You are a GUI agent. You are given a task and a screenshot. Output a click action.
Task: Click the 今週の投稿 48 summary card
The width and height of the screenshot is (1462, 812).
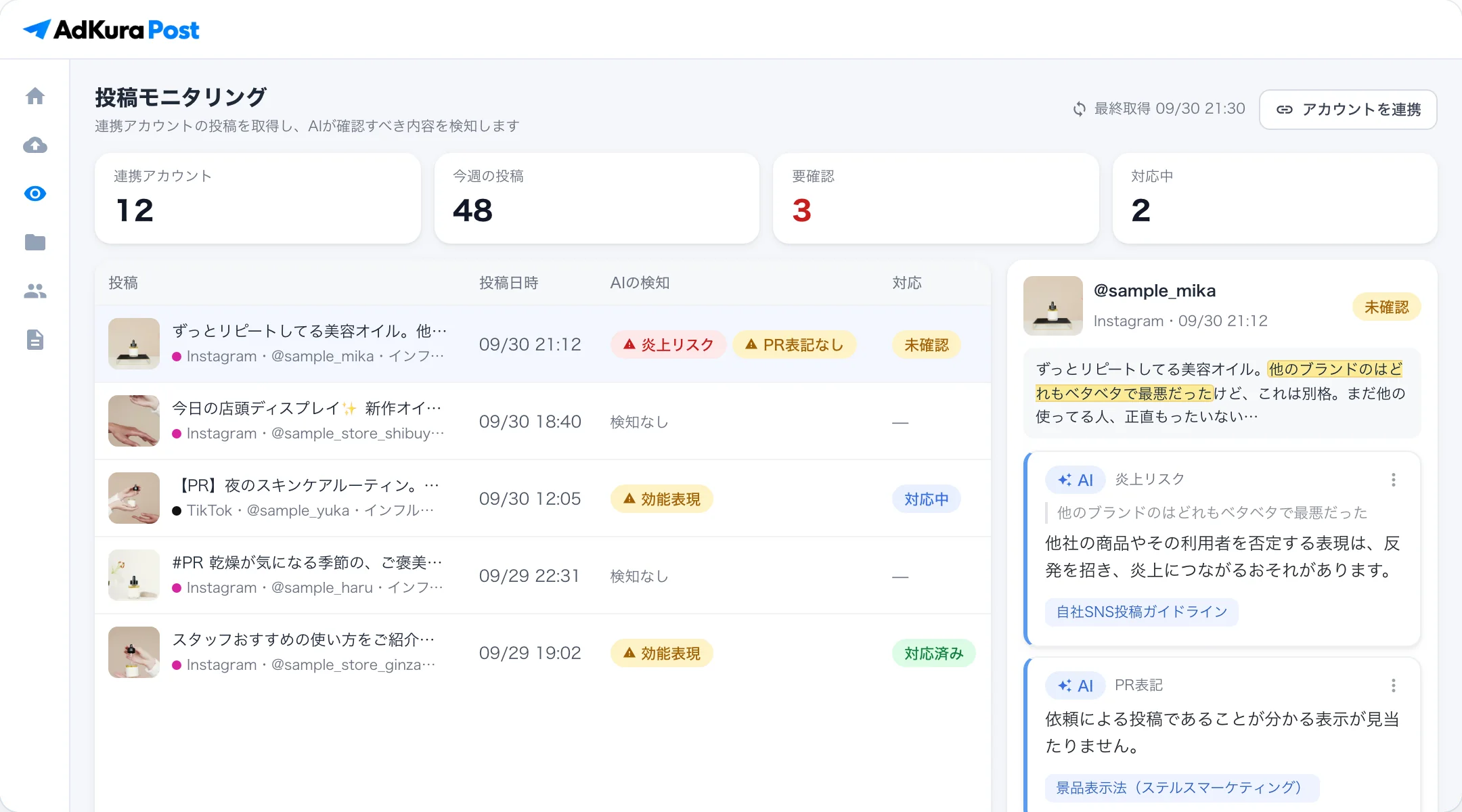(x=597, y=198)
